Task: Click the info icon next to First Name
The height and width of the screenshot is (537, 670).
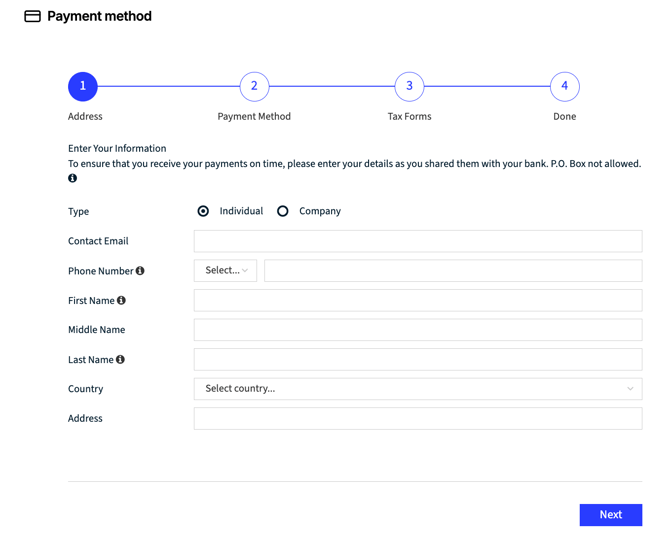Action: (x=121, y=300)
